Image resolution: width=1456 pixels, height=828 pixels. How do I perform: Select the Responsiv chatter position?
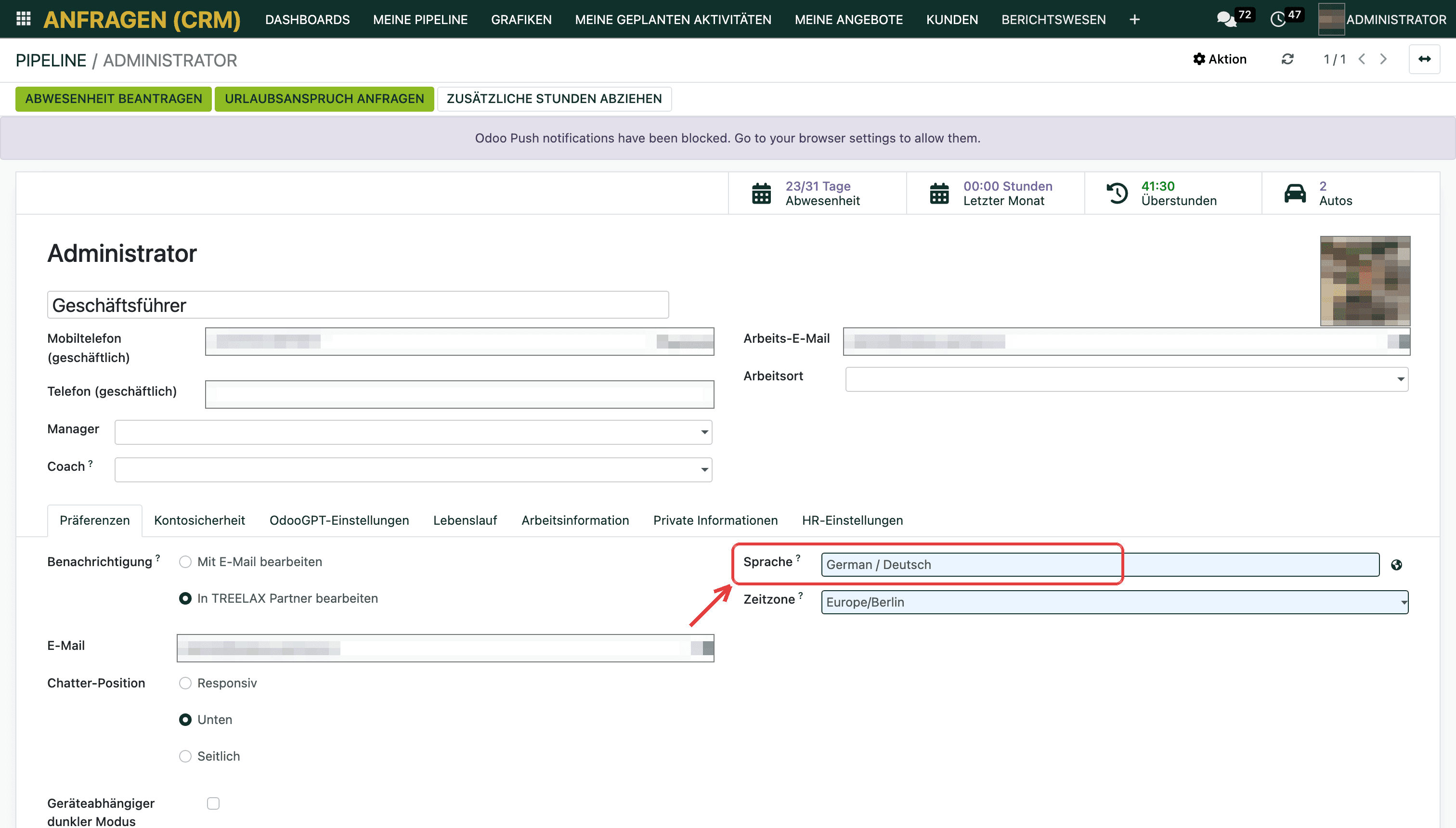coord(185,683)
